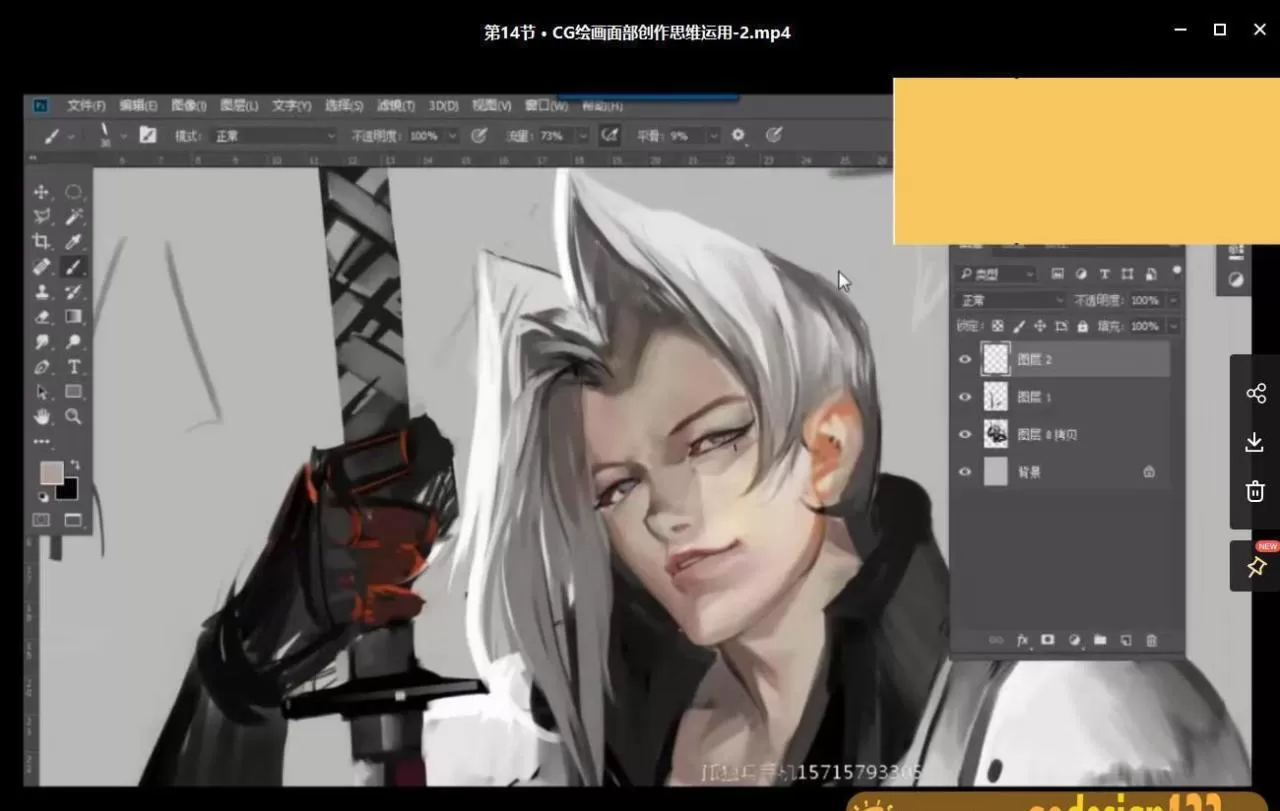This screenshot has height=811, width=1280.
Task: Click the share button in player sidebar
Action: point(1255,393)
